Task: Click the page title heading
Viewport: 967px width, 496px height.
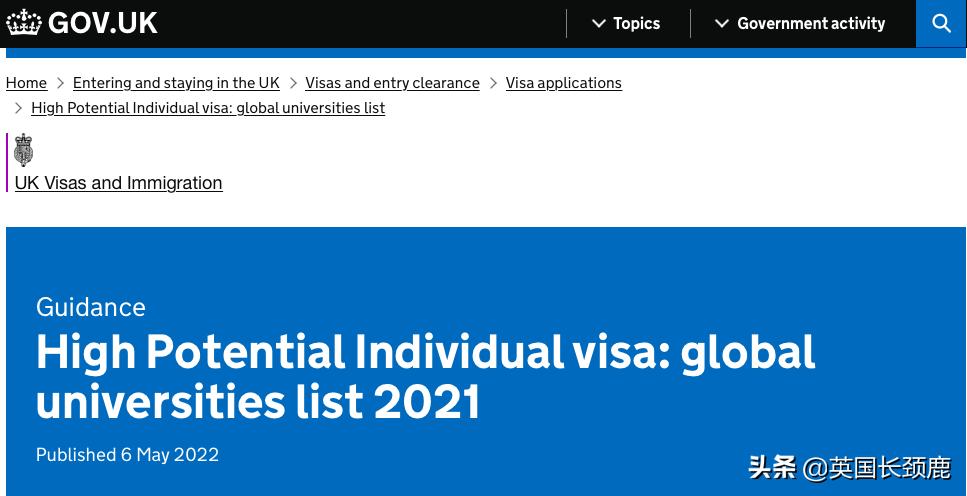Action: 425,376
